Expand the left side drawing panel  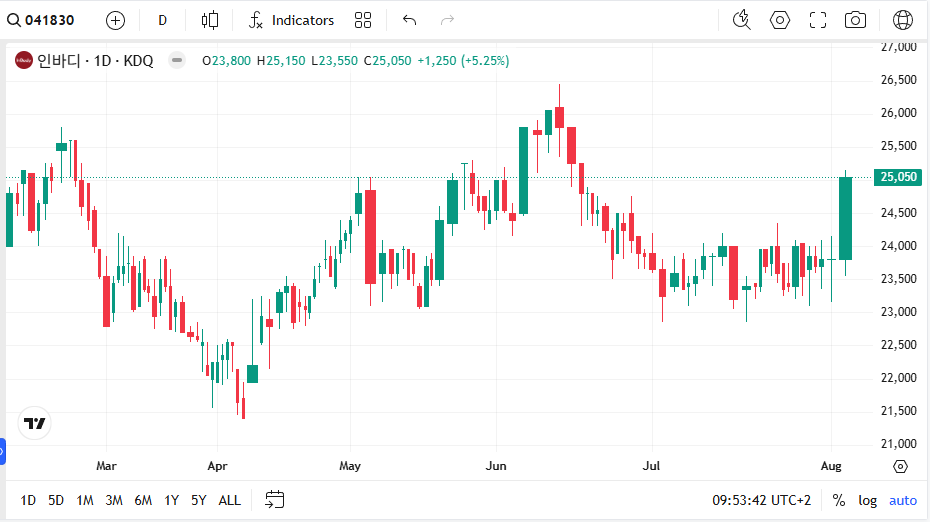tap(2, 451)
